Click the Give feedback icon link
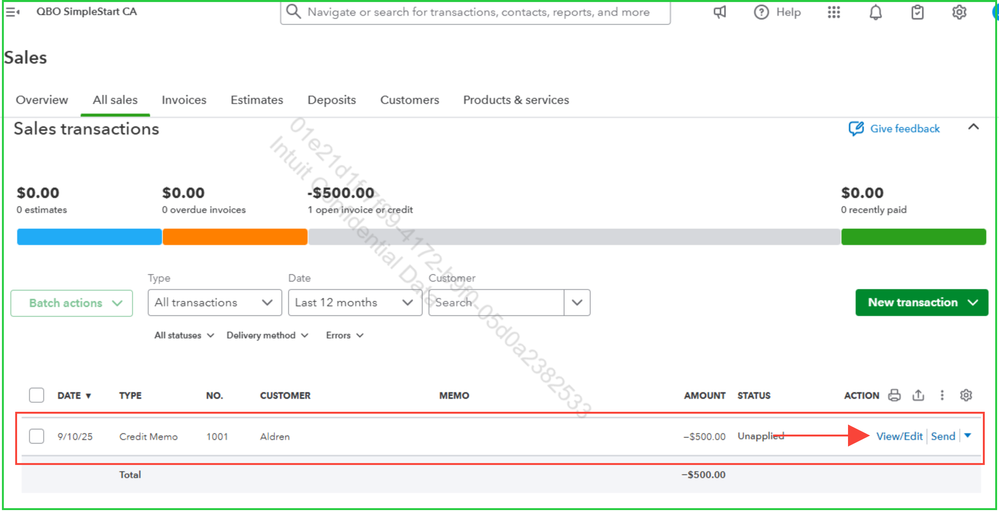 point(895,129)
